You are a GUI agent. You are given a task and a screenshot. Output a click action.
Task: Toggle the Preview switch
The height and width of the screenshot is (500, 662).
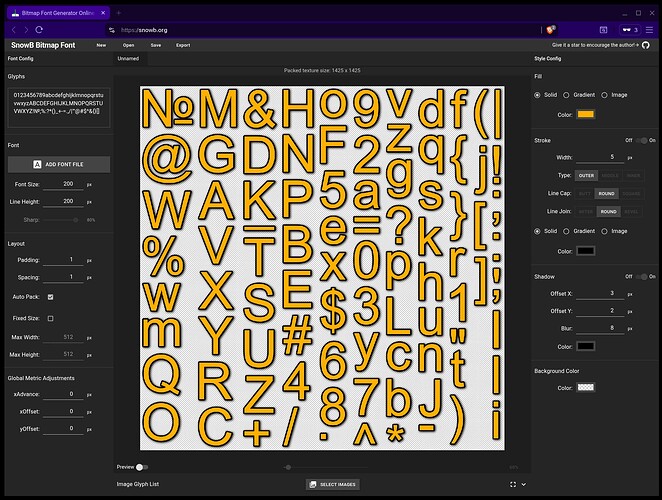[x=142, y=467]
